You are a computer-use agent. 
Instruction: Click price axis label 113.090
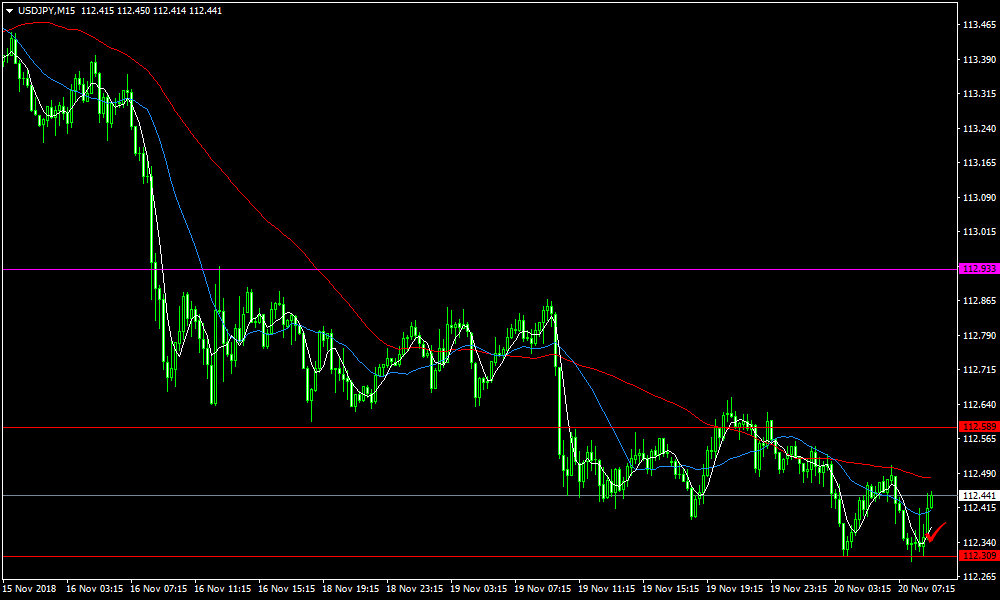[979, 197]
